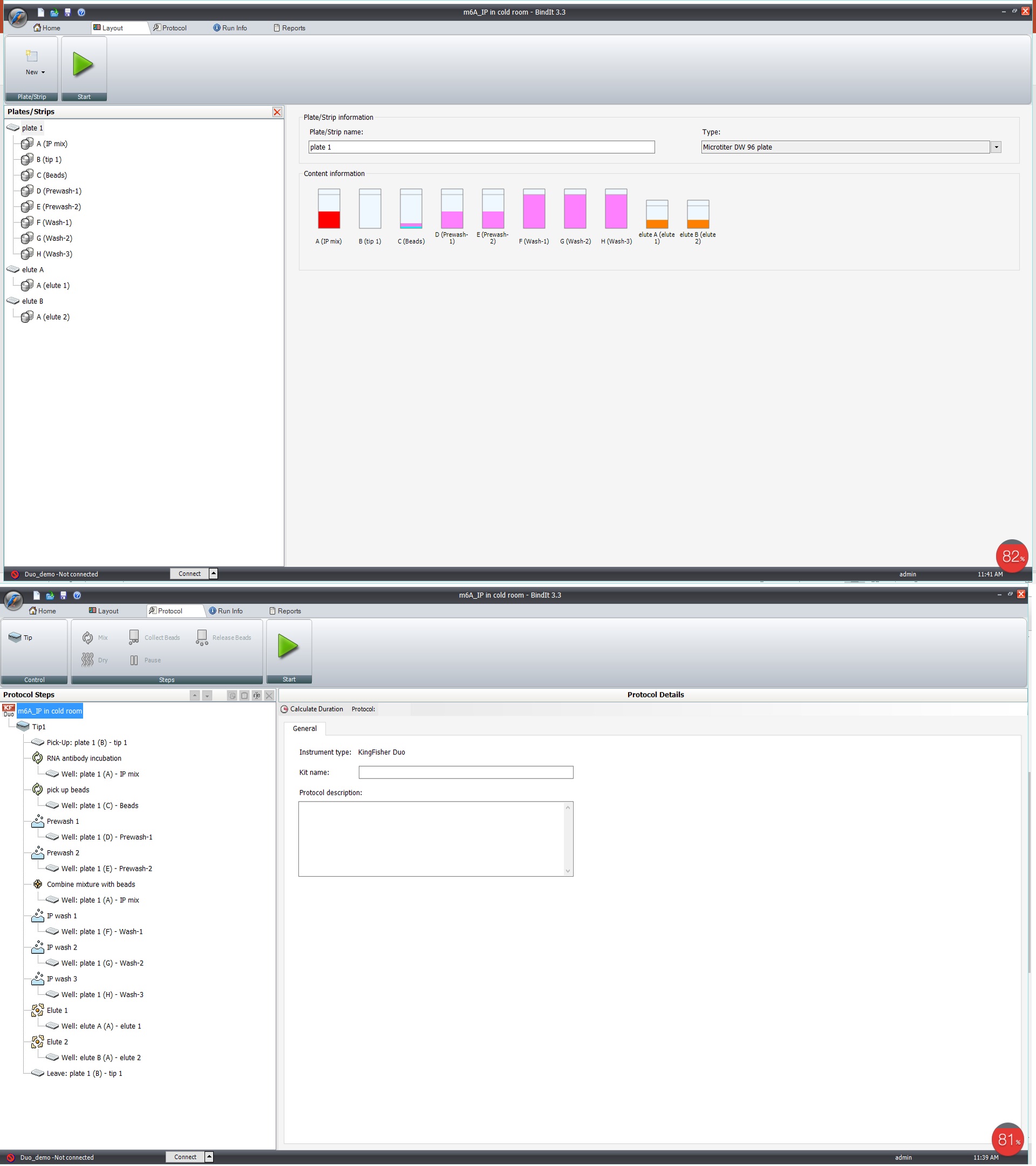Click the Tip control icon
Viewport: 1036px width, 1166px height.
tap(16, 638)
